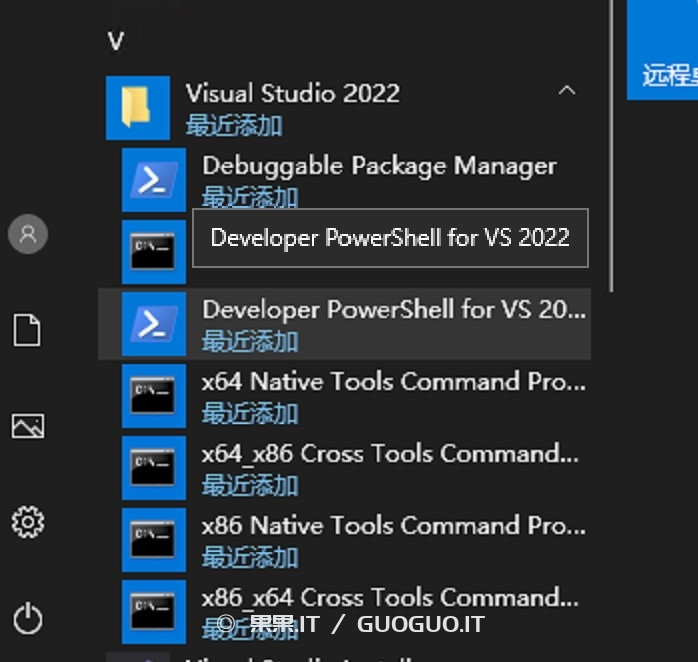Click x64 Native Tools Command Prompt icon
The width and height of the screenshot is (698, 662).
[154, 396]
